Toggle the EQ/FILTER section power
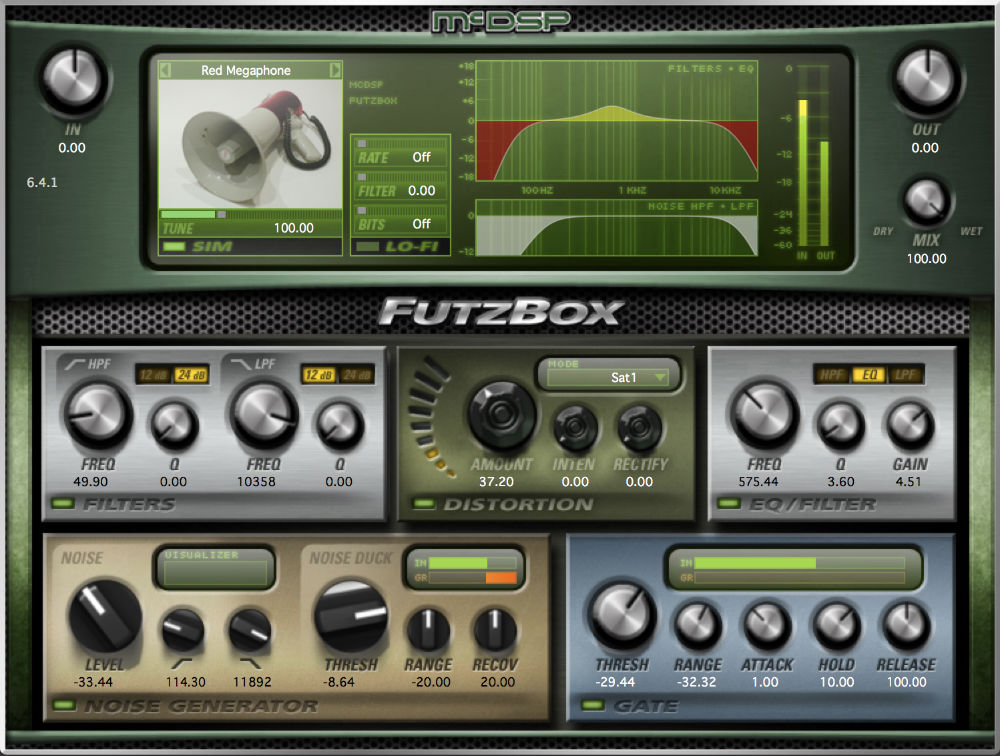The height and width of the screenshot is (756, 1000). coord(728,504)
